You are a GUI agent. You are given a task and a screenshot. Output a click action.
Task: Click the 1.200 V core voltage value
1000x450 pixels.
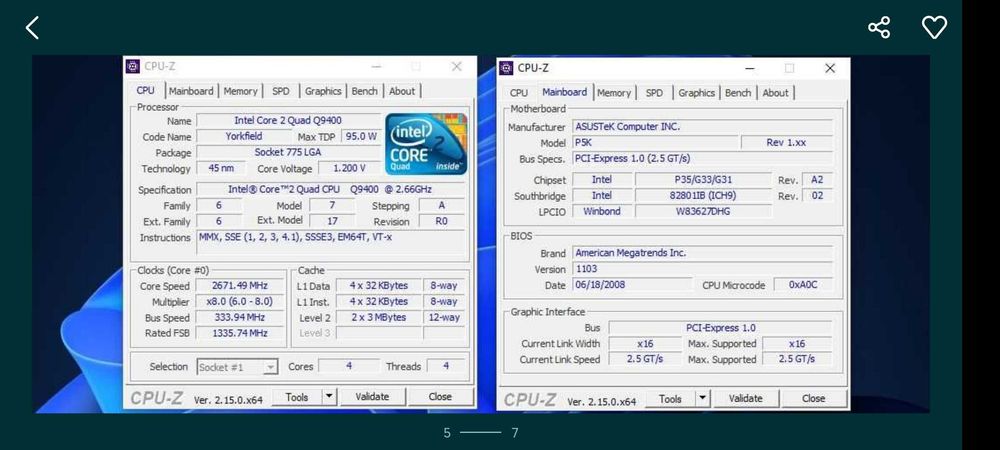349,168
